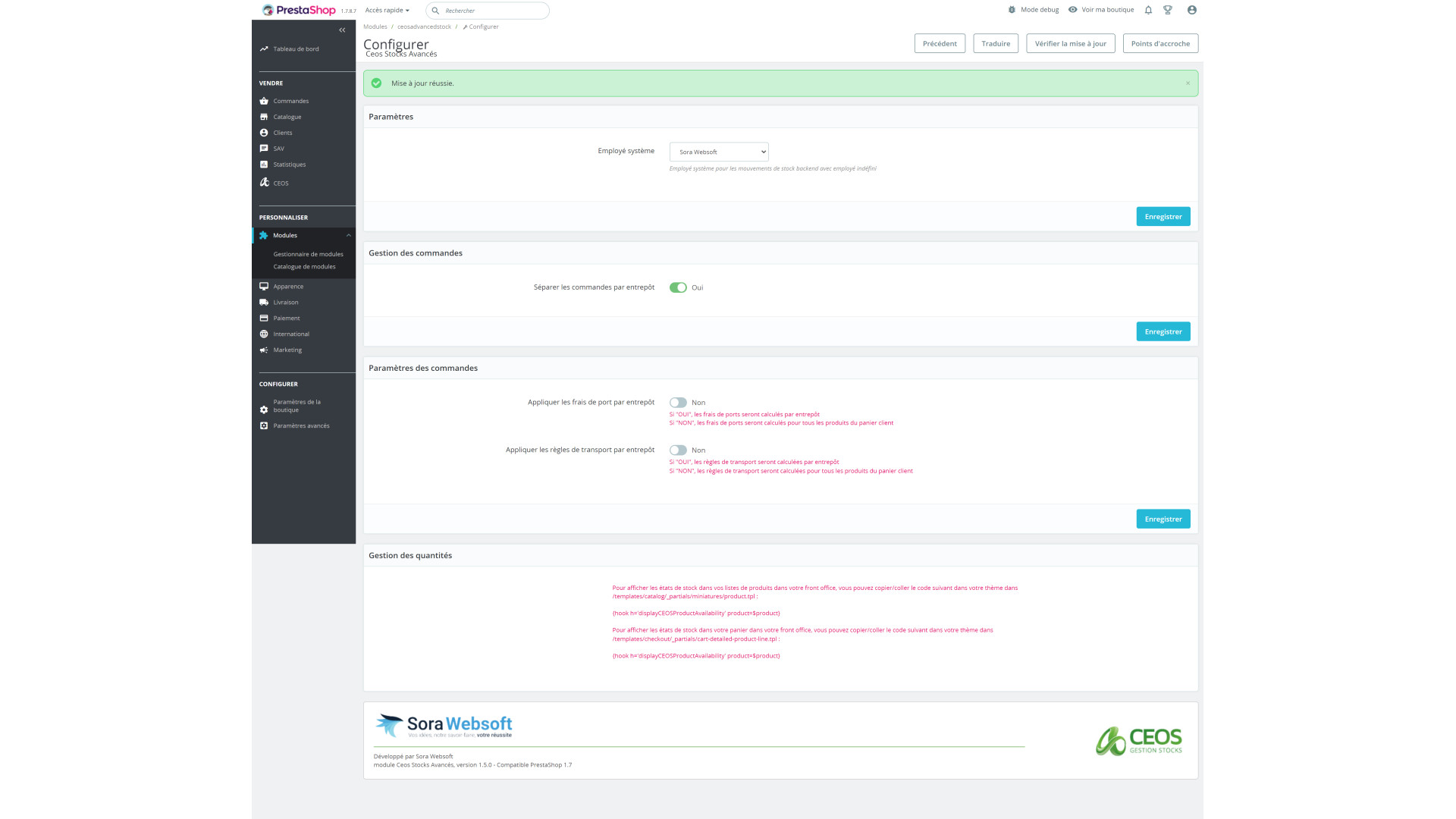Save the Paramètres des commandes section

point(1163,519)
